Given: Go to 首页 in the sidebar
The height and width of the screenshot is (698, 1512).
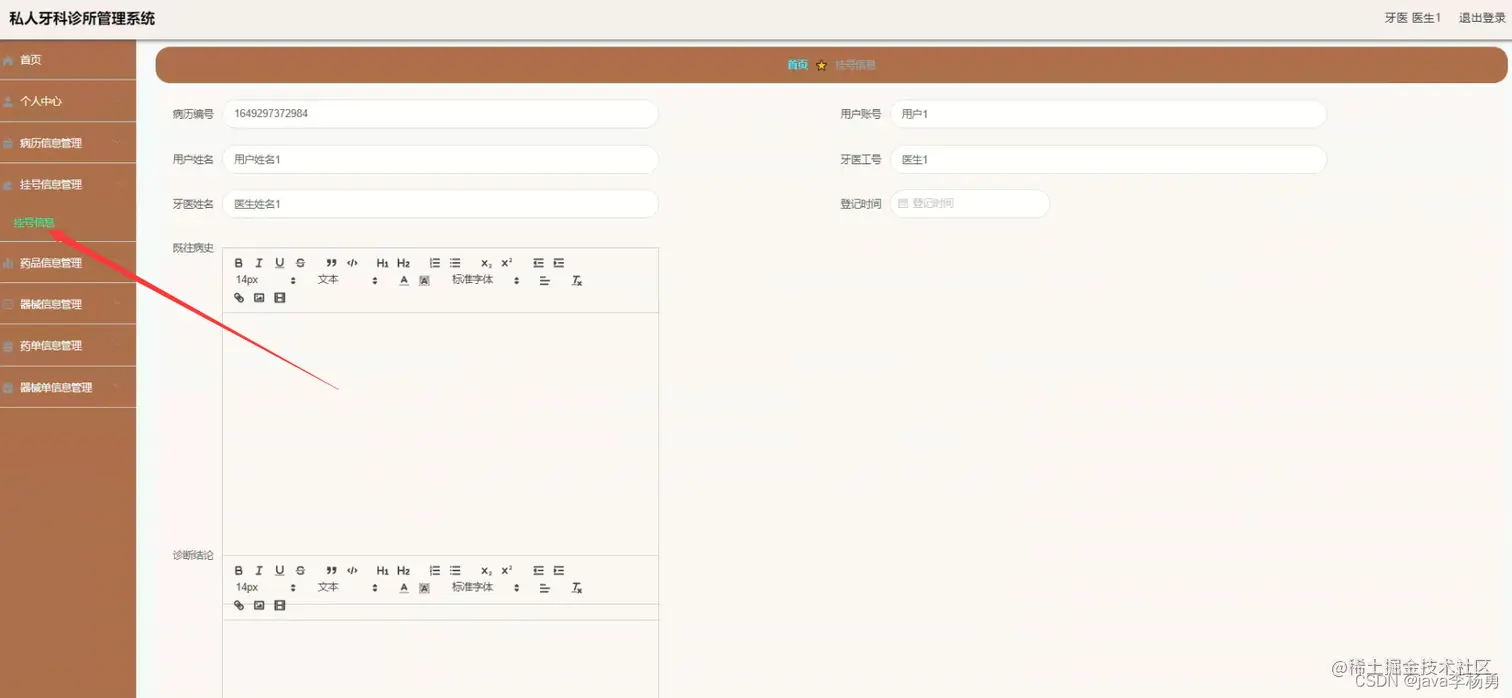Looking at the screenshot, I should pos(68,60).
